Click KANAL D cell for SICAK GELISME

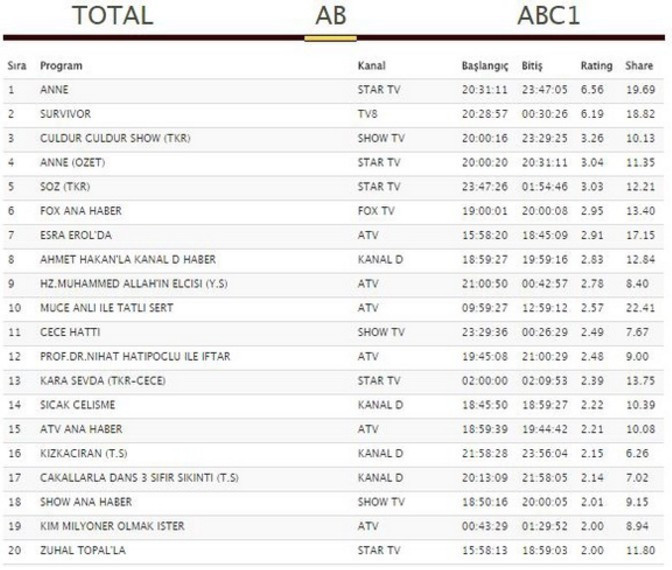pyautogui.click(x=380, y=405)
